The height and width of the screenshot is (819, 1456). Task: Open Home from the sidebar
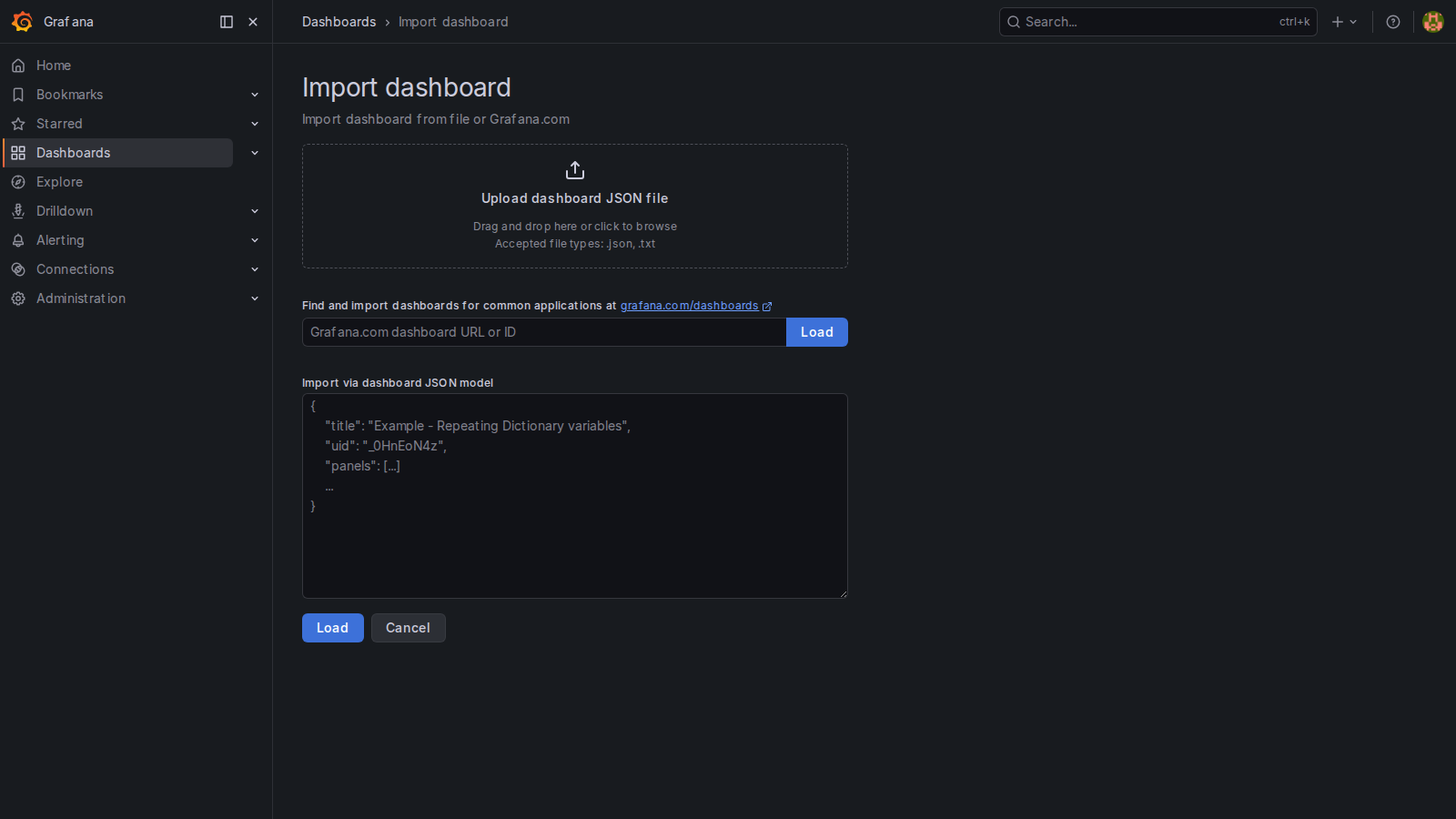pos(54,66)
